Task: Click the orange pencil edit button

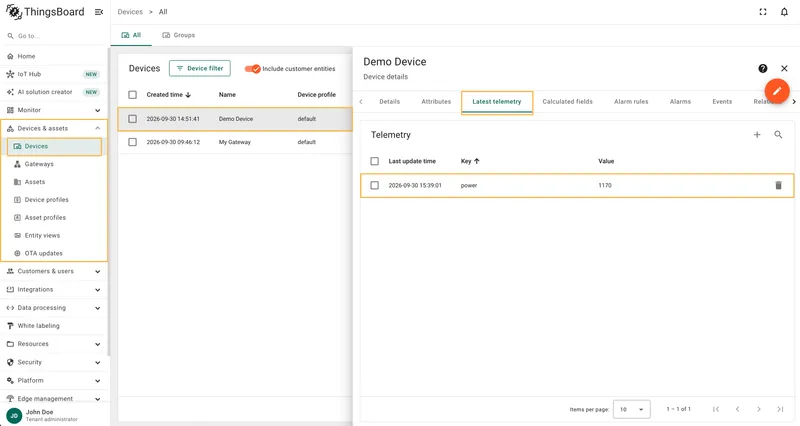Action: [777, 91]
